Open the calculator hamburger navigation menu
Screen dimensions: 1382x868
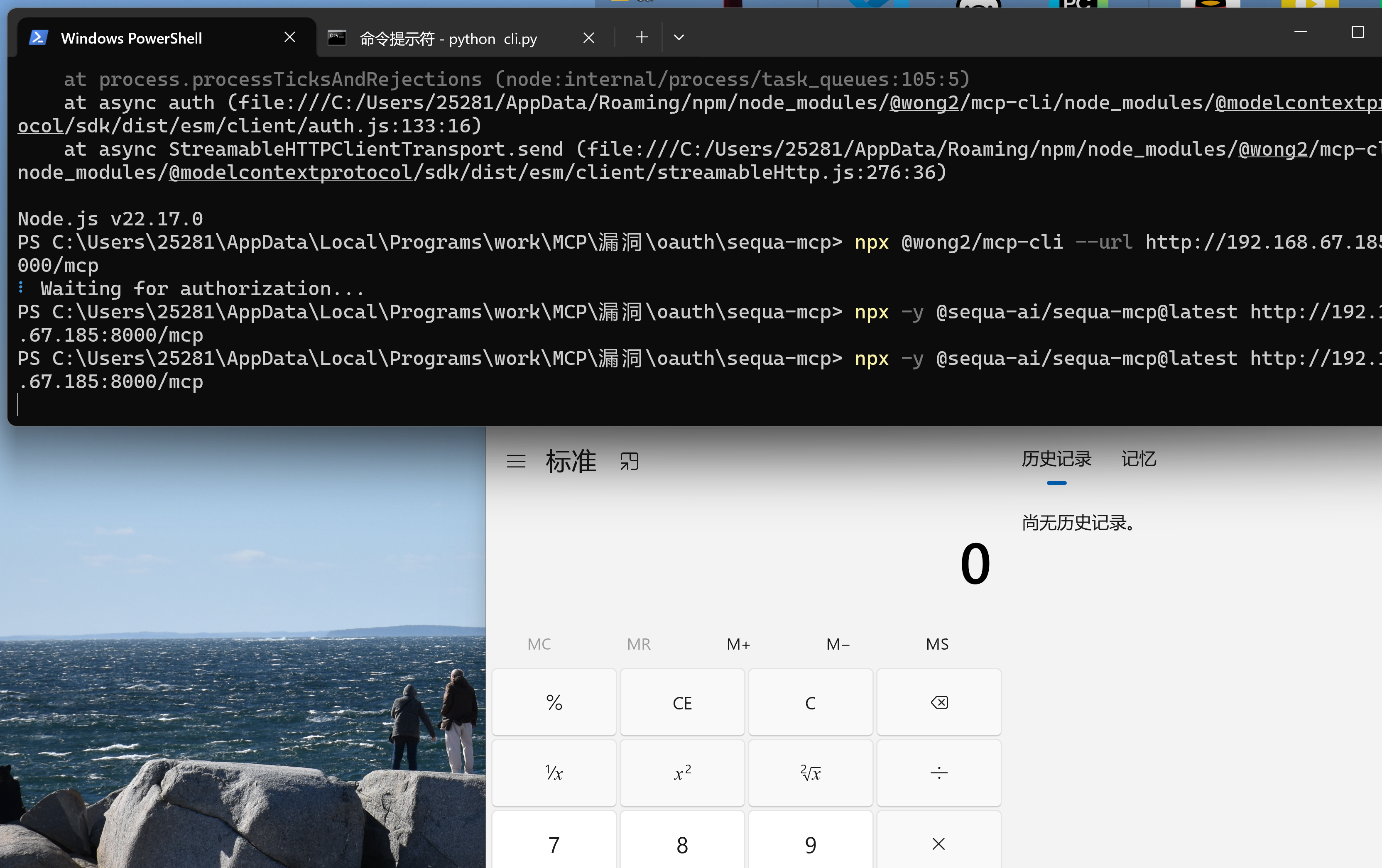click(x=515, y=461)
